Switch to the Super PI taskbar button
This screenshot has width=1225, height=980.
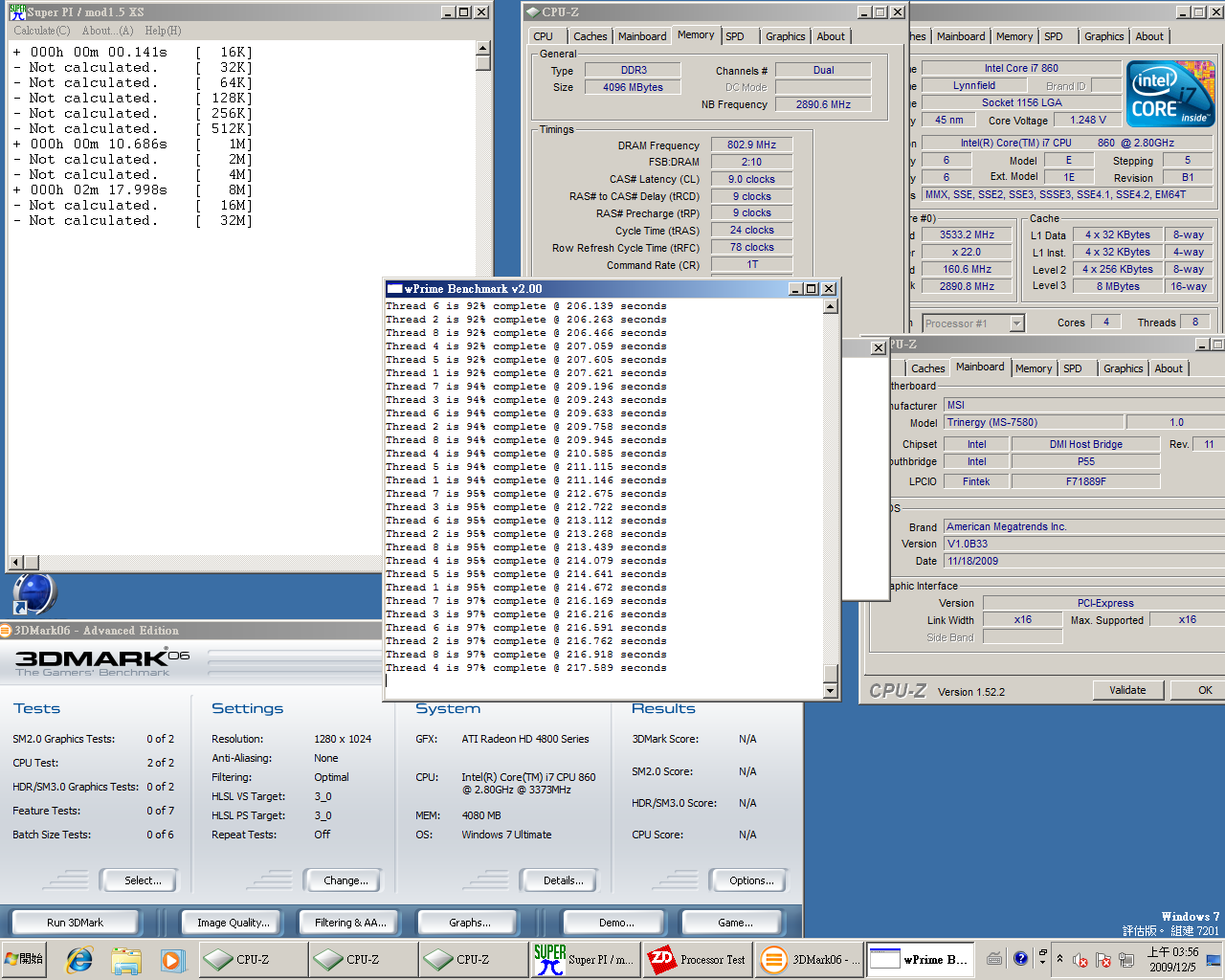(x=584, y=959)
